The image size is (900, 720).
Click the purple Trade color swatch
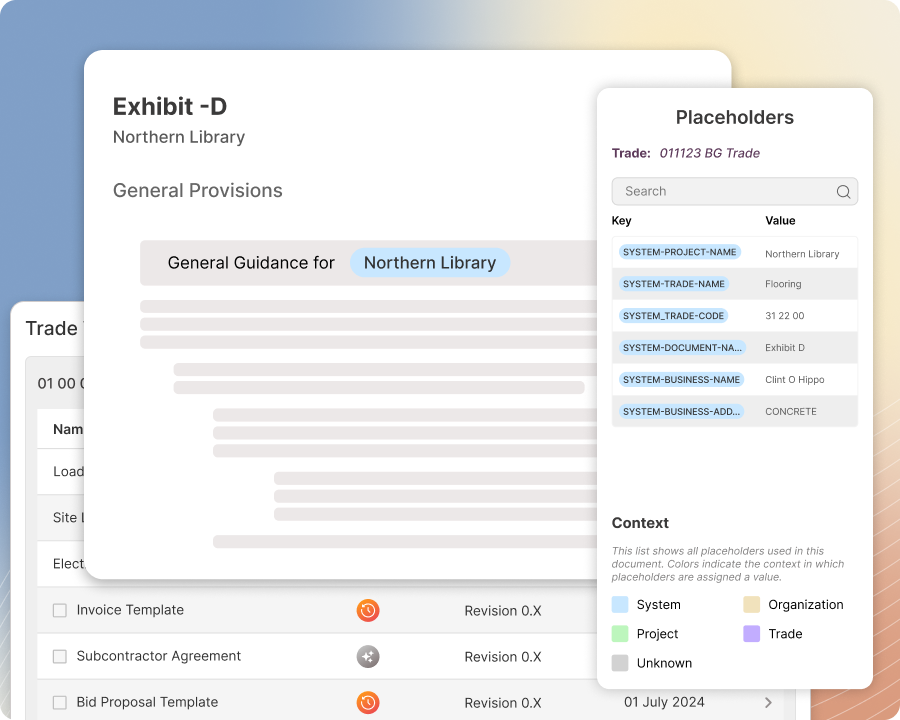(751, 634)
